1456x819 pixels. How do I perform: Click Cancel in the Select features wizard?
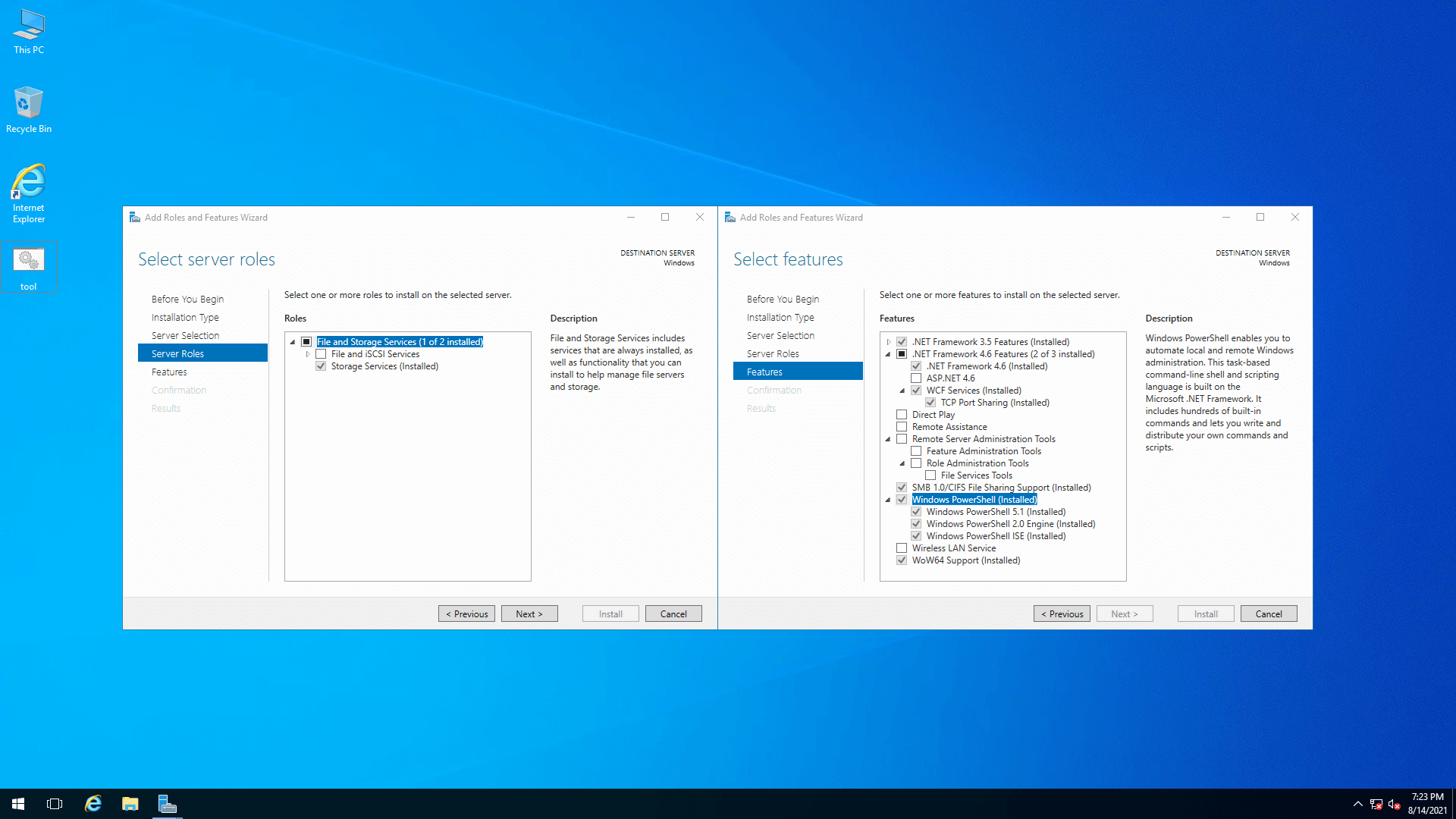tap(1268, 613)
